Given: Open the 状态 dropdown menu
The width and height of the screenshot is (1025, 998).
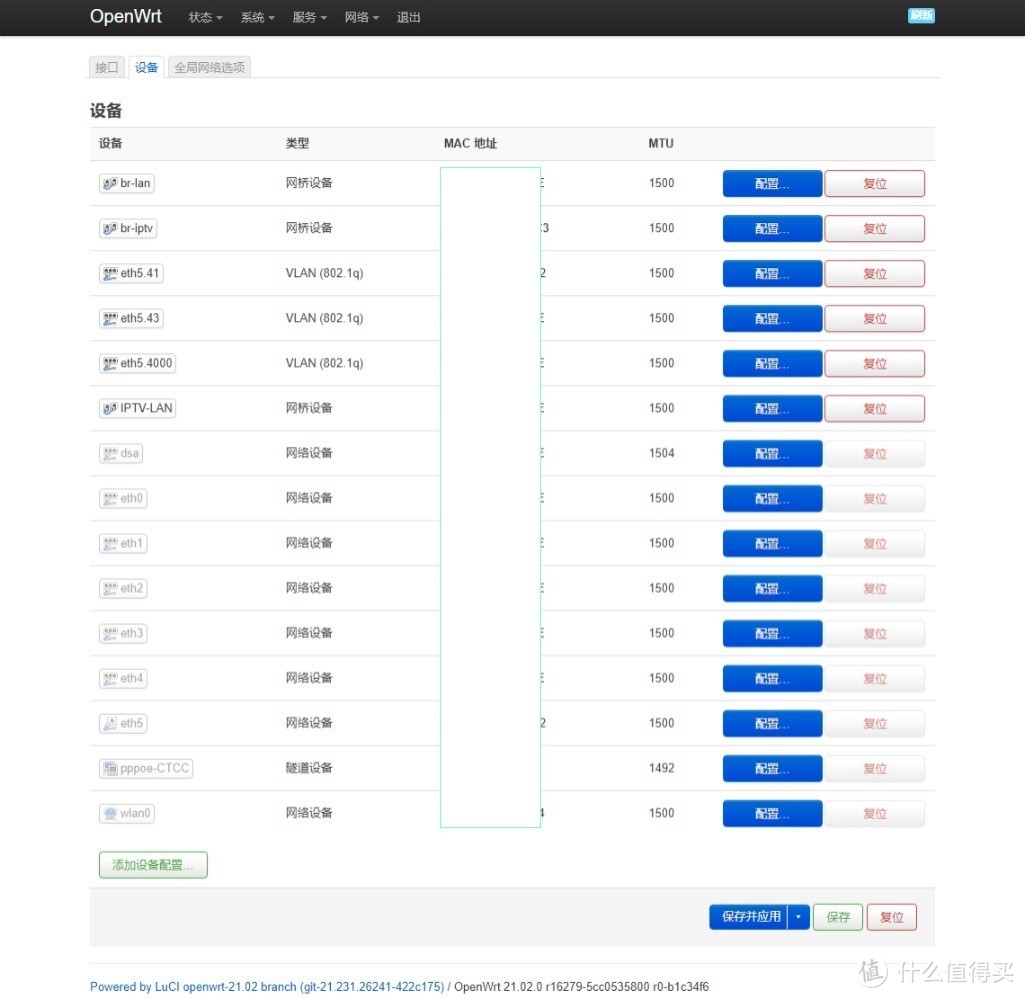Looking at the screenshot, I should (205, 17).
